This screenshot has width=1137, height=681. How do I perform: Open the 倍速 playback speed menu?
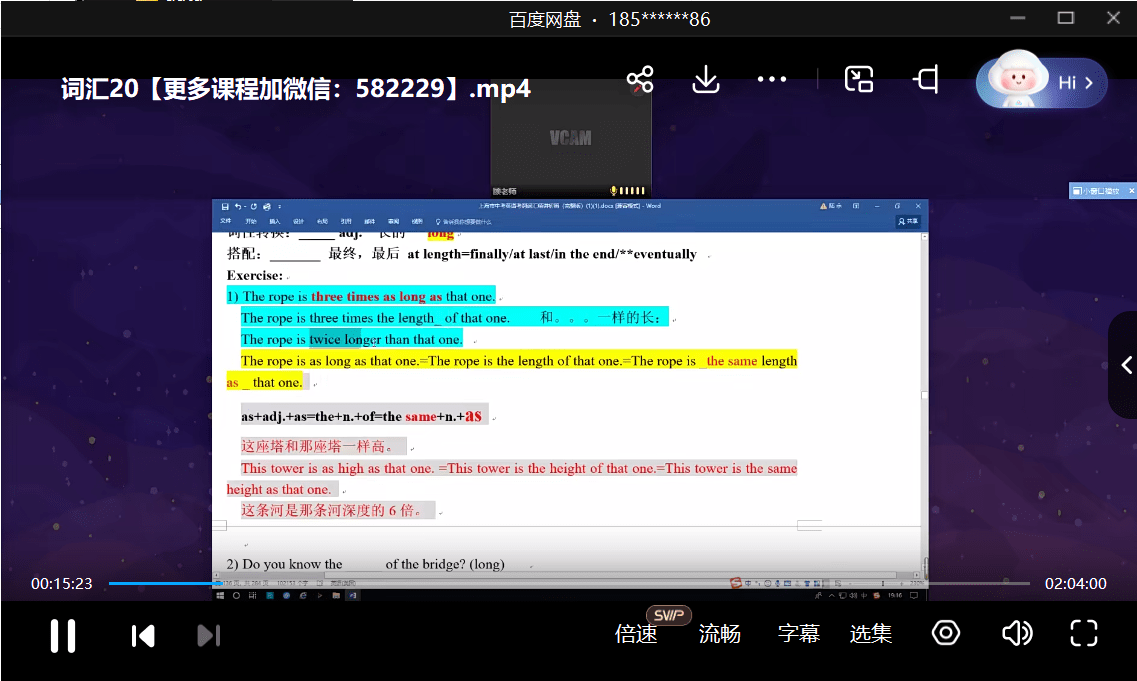(636, 634)
